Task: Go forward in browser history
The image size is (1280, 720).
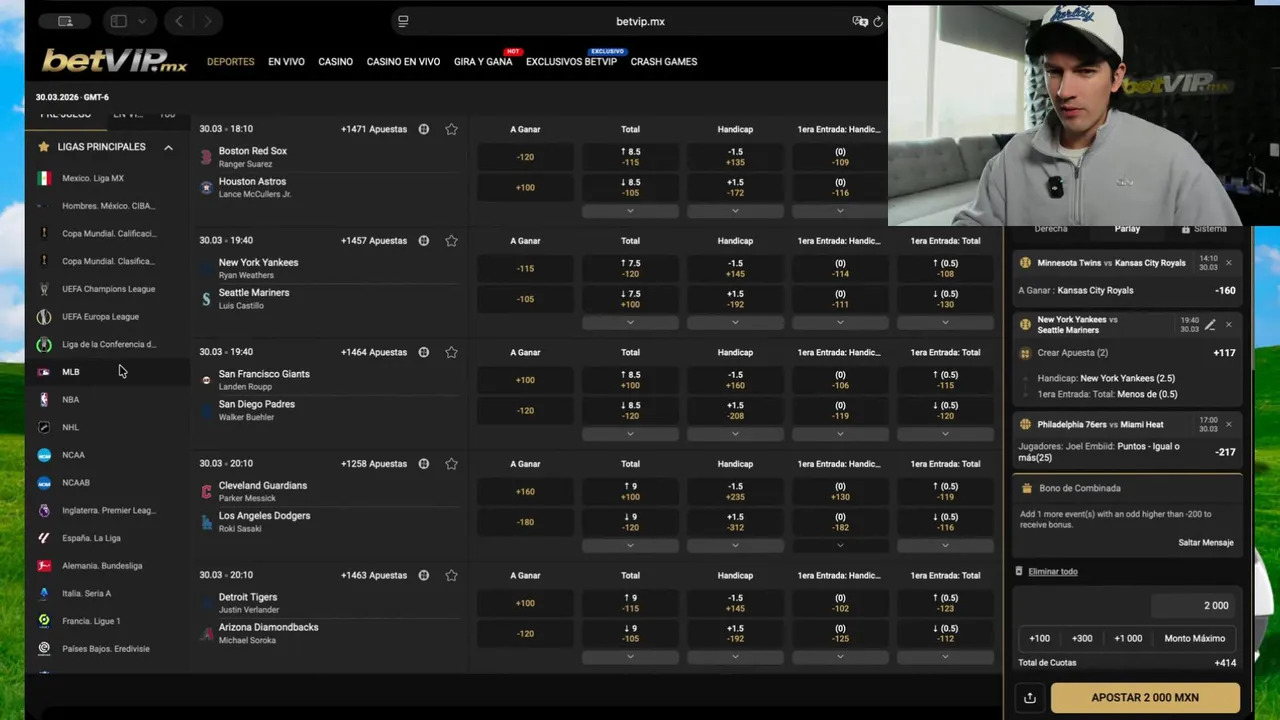Action: point(208,21)
